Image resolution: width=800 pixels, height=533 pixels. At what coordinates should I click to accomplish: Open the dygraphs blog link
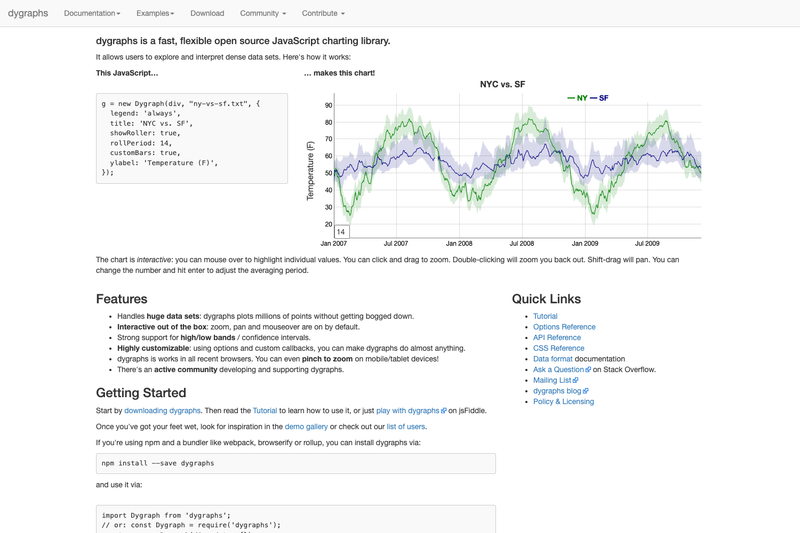click(557, 391)
